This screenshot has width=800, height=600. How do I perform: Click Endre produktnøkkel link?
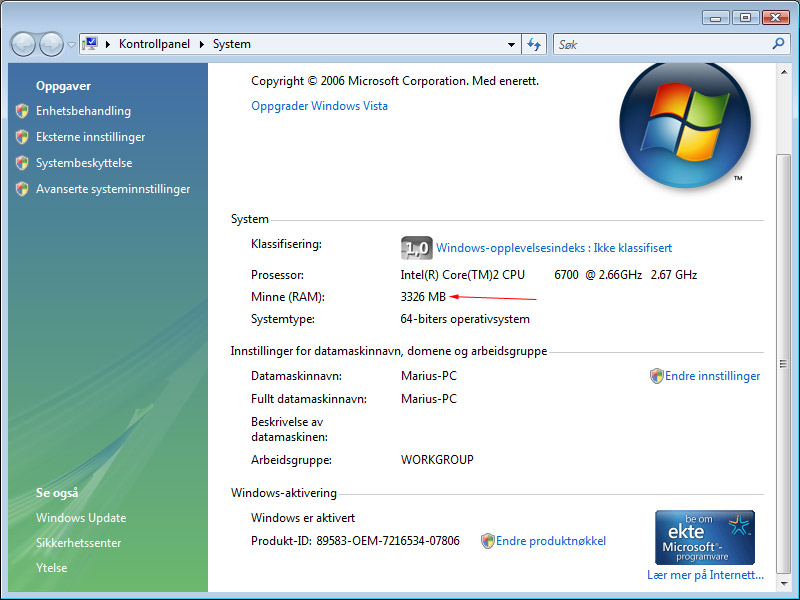click(x=551, y=541)
